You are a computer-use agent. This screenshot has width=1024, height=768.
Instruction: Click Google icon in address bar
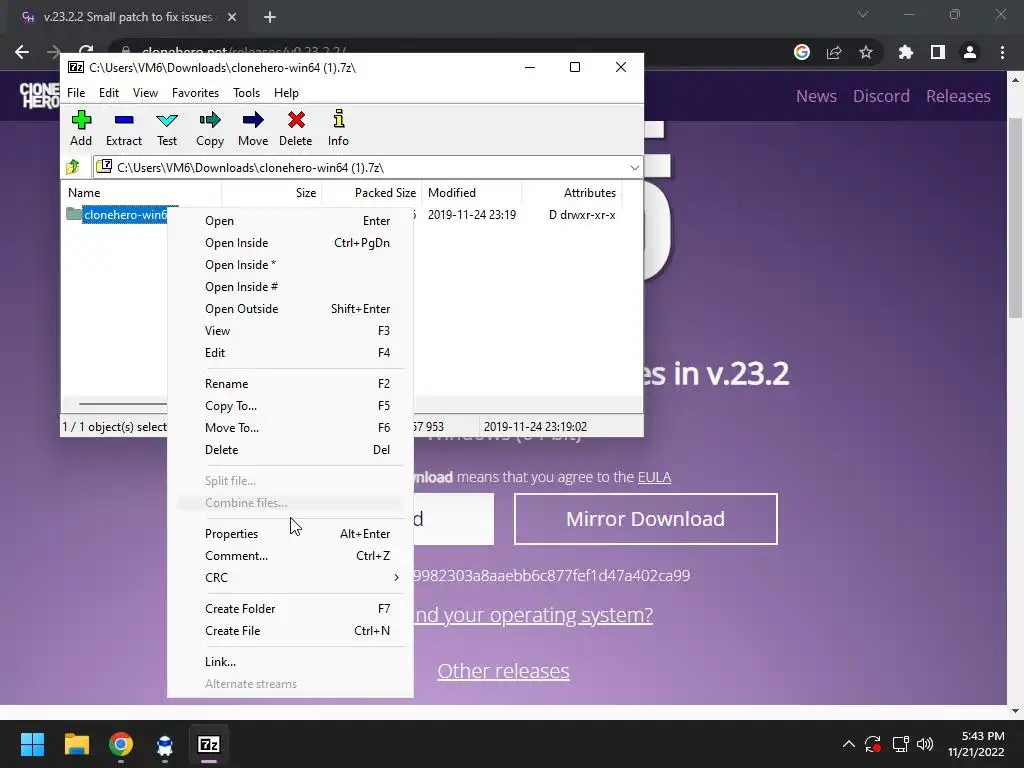(x=802, y=52)
